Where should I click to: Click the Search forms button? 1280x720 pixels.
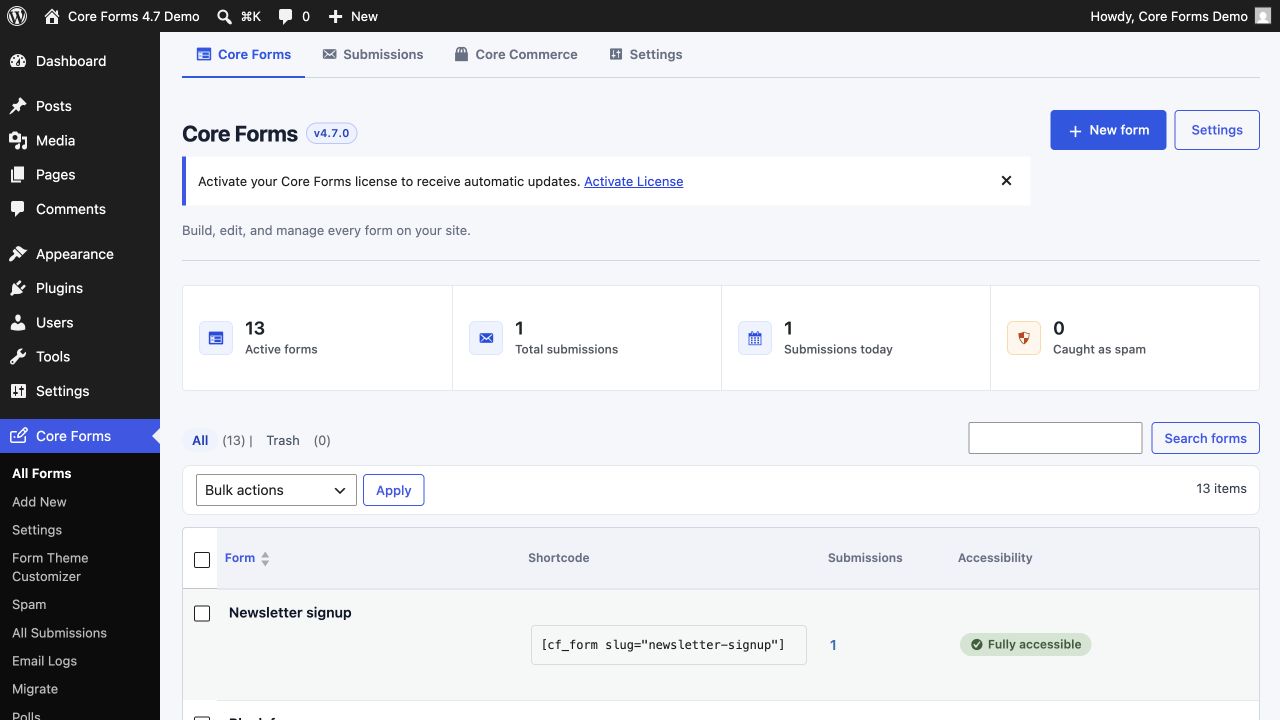[x=1205, y=438]
